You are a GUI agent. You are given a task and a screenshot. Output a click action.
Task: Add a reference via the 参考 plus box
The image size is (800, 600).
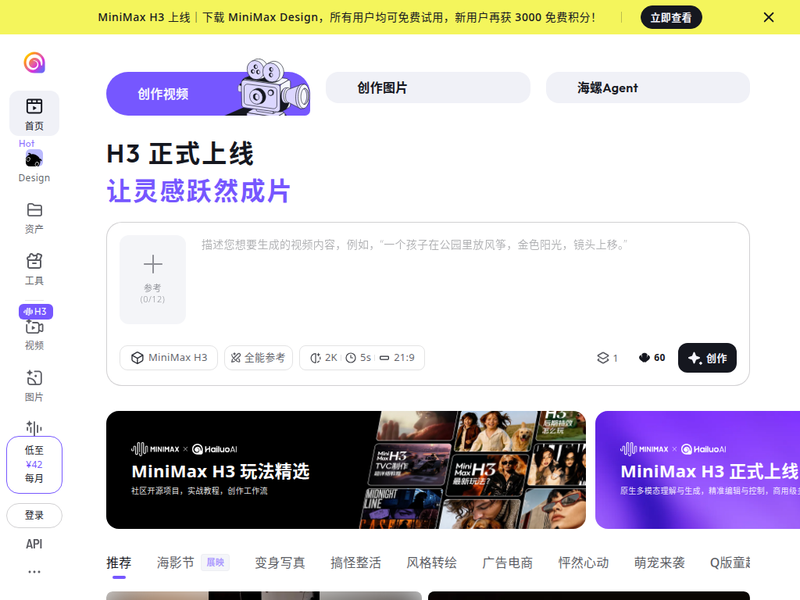point(153,279)
